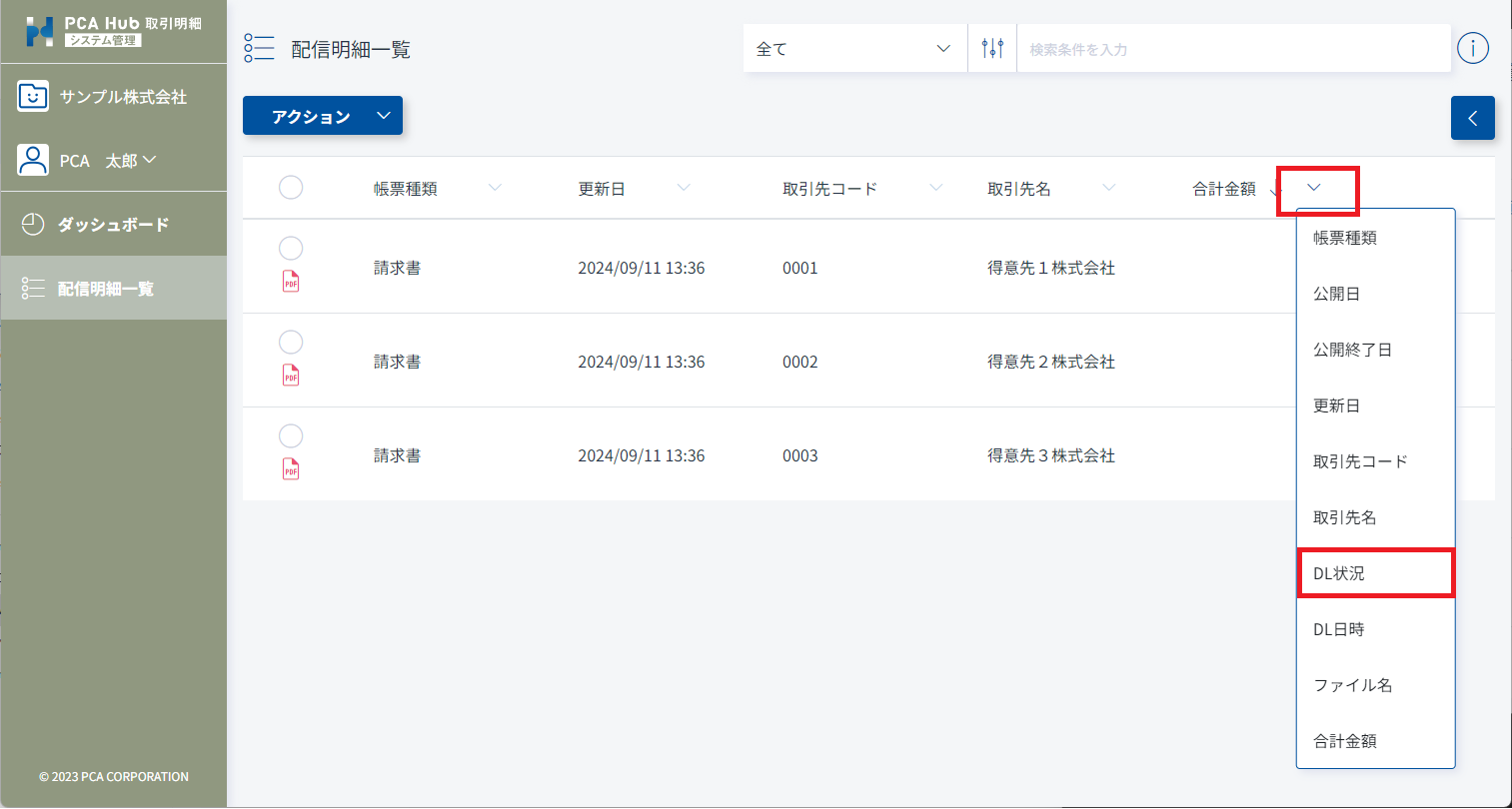Screen dimensions: 1512x809
Task: Click the サンプル株式会社 company name
Action: coord(123,97)
